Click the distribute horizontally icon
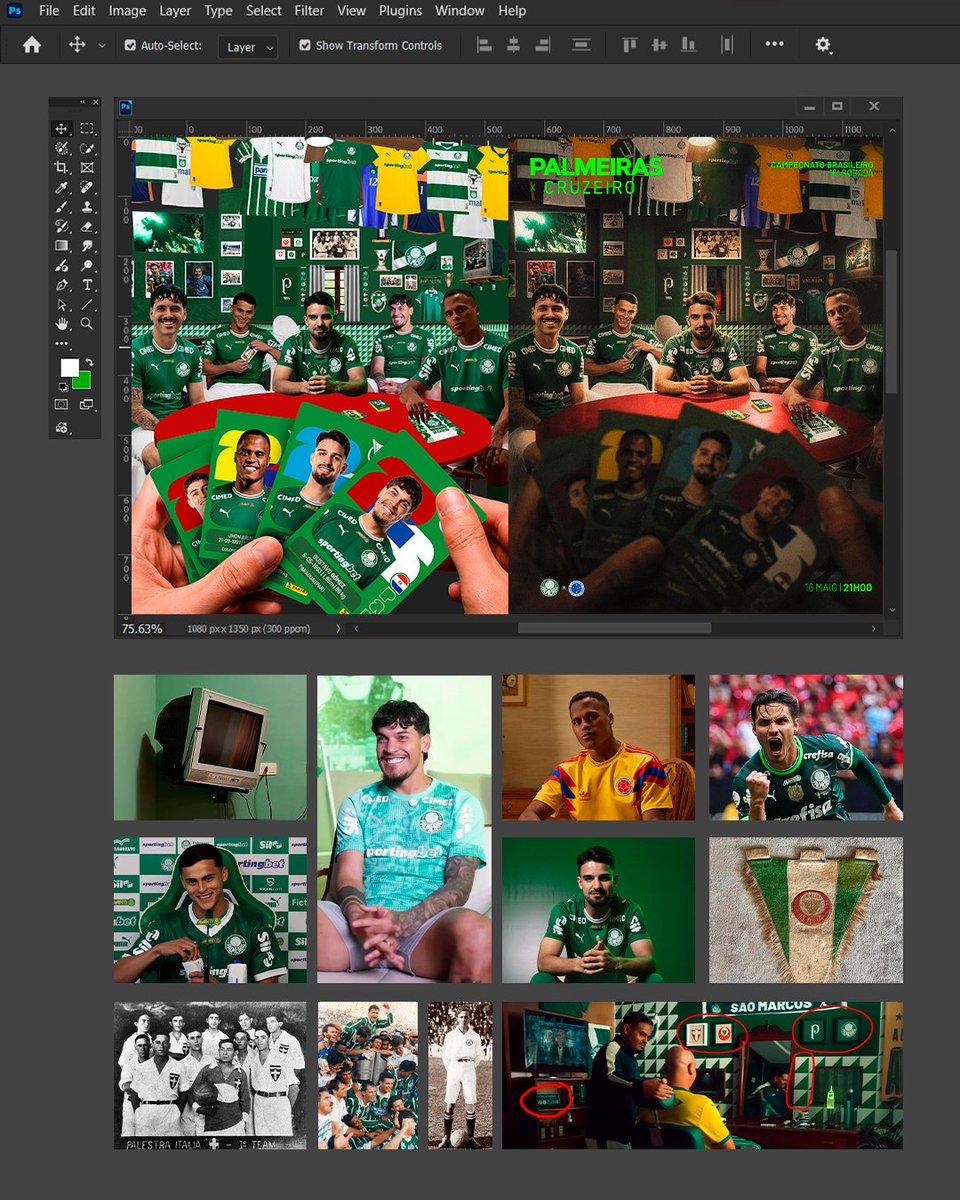The image size is (960, 1200). pyautogui.click(x=727, y=45)
